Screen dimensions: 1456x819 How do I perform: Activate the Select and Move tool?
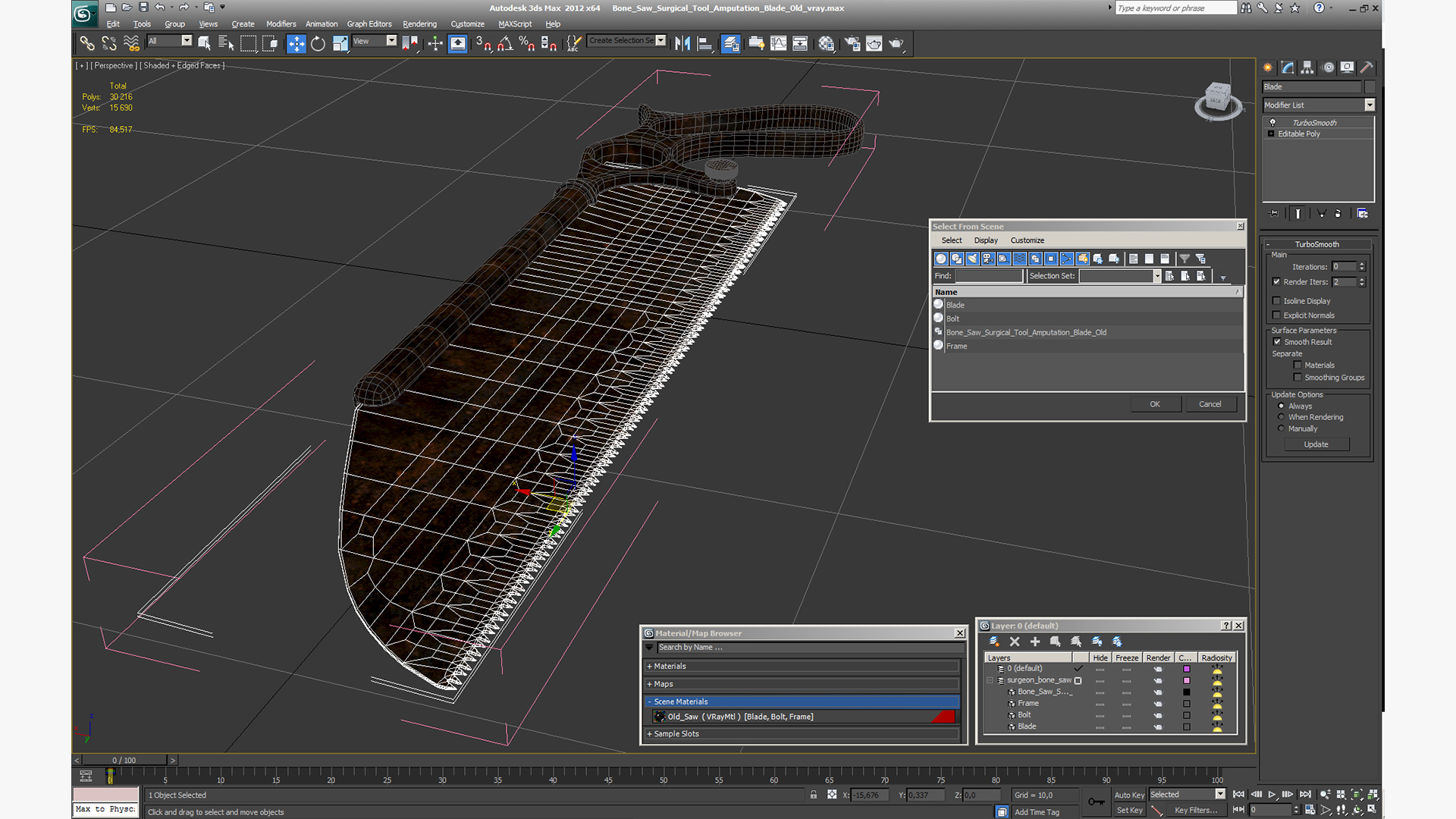tap(297, 43)
